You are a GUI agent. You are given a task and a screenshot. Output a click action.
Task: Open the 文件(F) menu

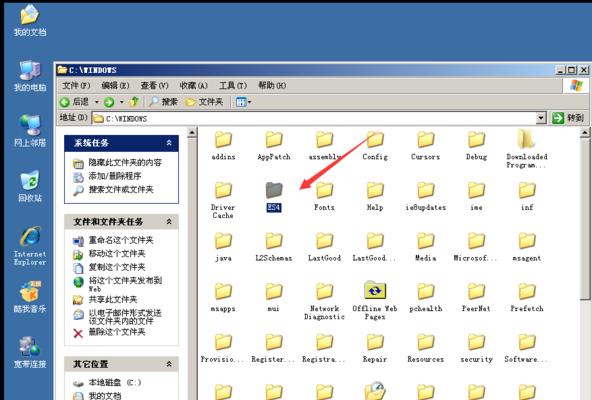[x=76, y=86]
